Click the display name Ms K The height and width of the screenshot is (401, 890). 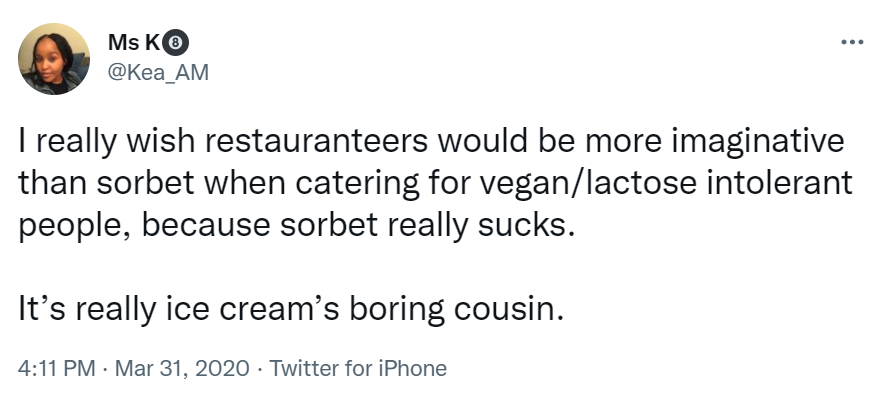pyautogui.click(x=134, y=43)
